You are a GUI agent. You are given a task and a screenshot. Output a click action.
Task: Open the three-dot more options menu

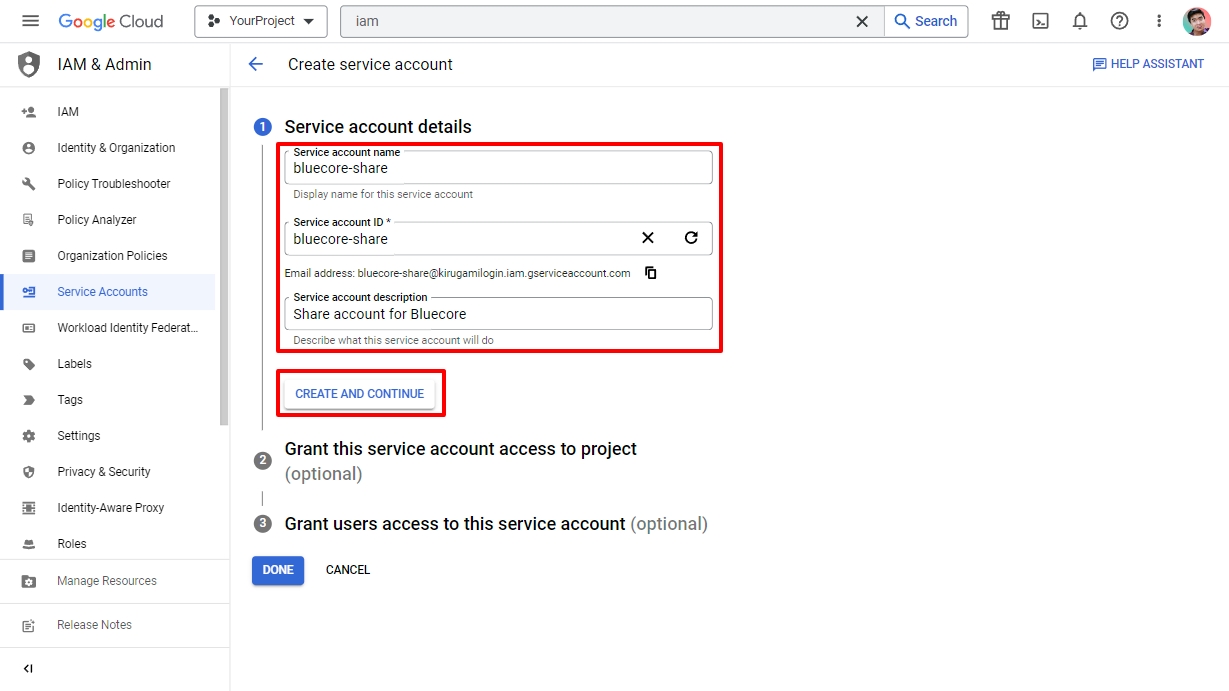[x=1159, y=21]
